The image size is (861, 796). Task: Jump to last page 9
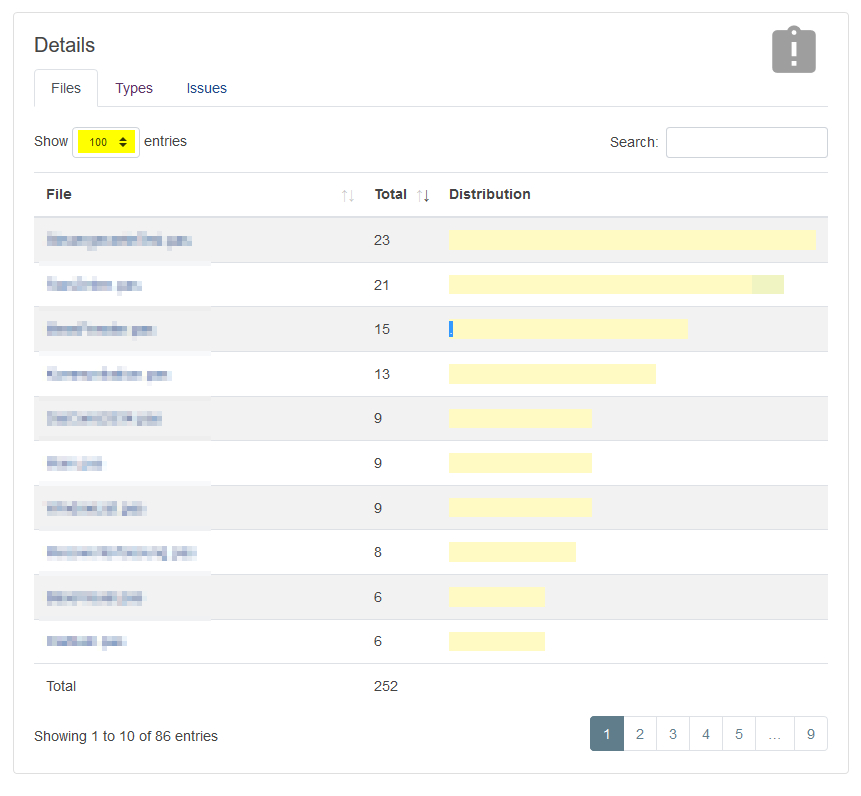coord(811,734)
